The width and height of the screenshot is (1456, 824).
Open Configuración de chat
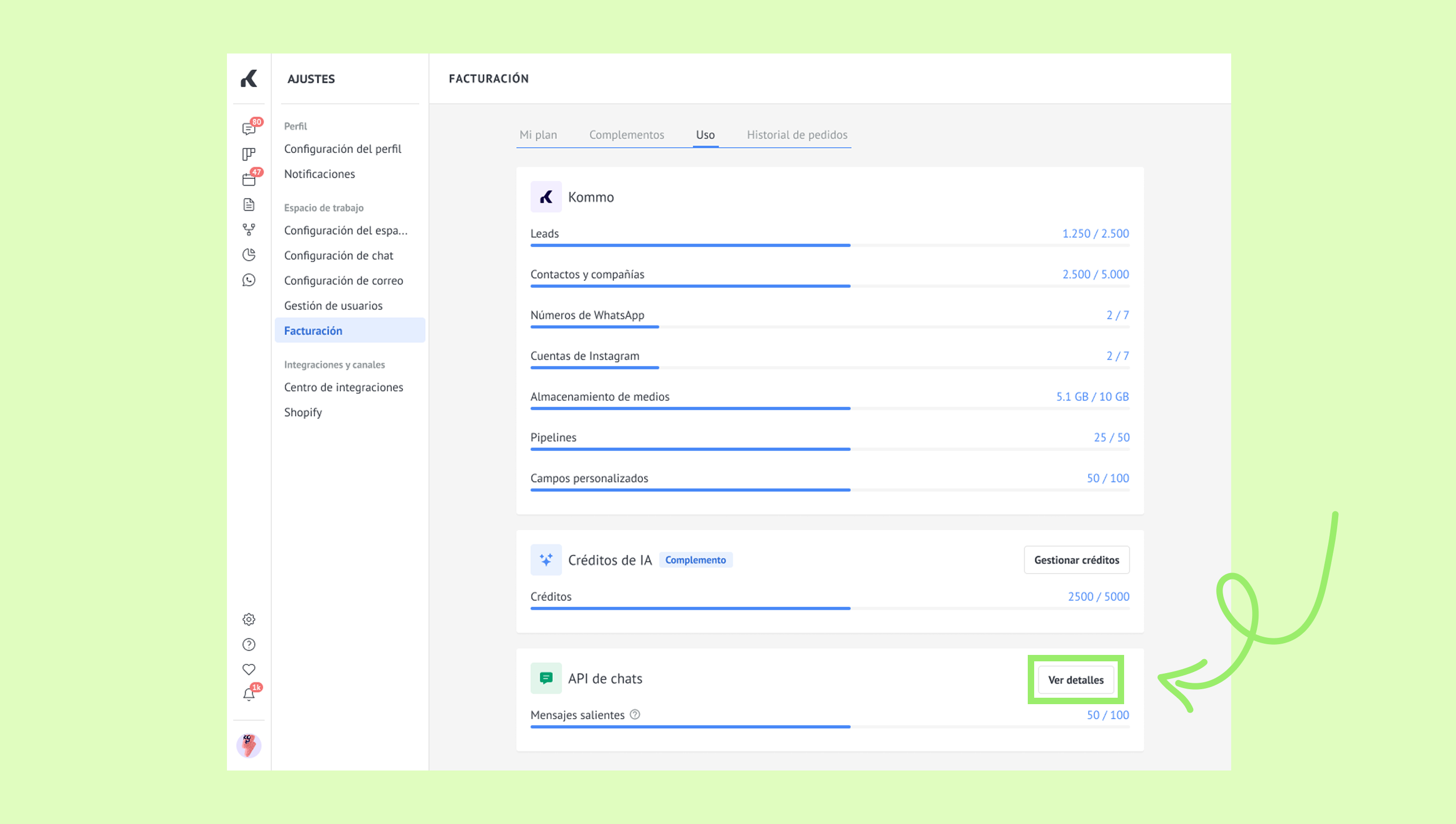(338, 255)
